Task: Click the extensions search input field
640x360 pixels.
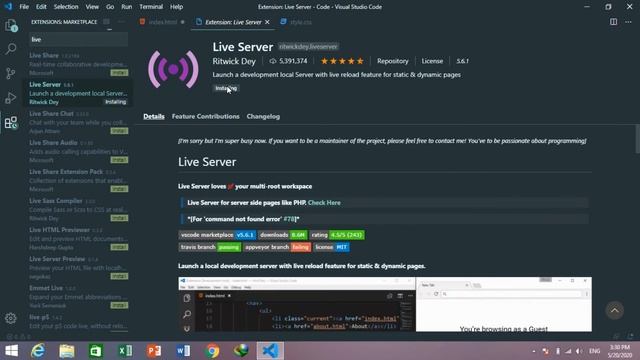Action: point(78,40)
